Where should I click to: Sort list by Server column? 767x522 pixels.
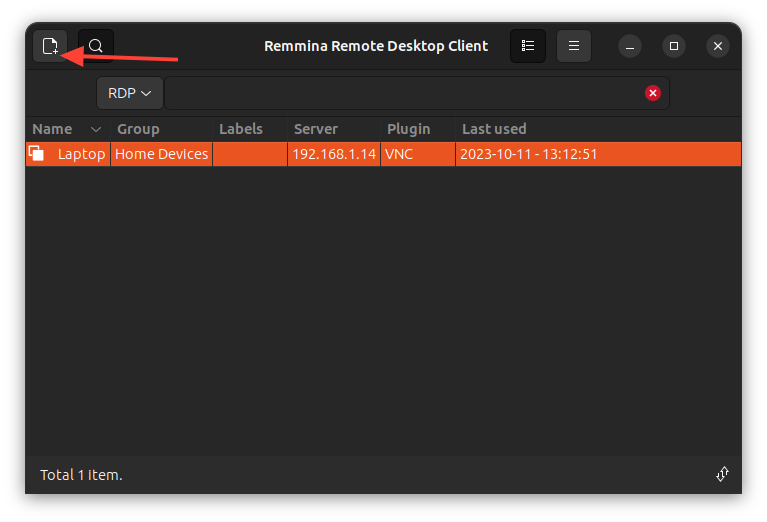(316, 129)
